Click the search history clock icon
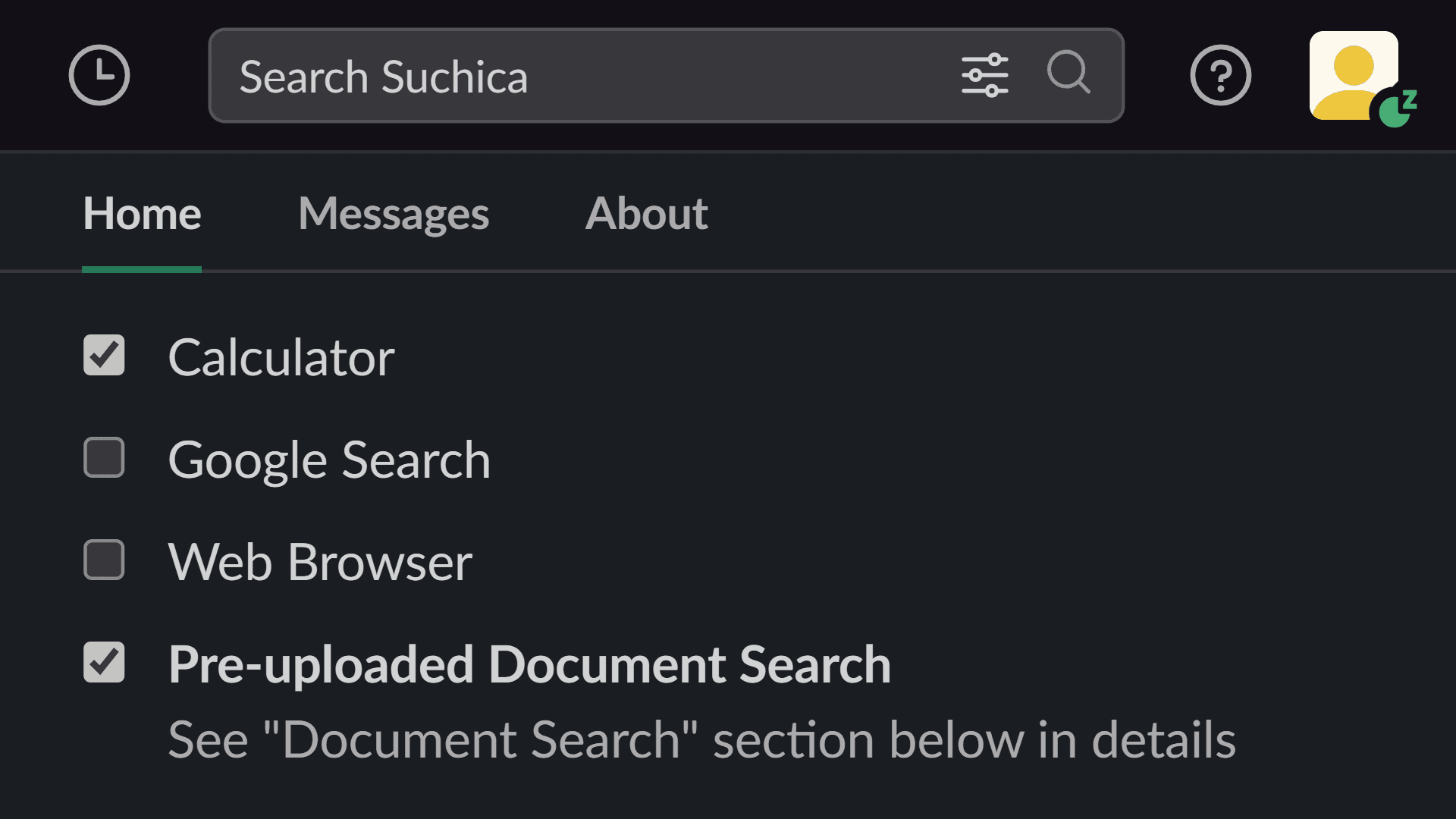 click(100, 76)
